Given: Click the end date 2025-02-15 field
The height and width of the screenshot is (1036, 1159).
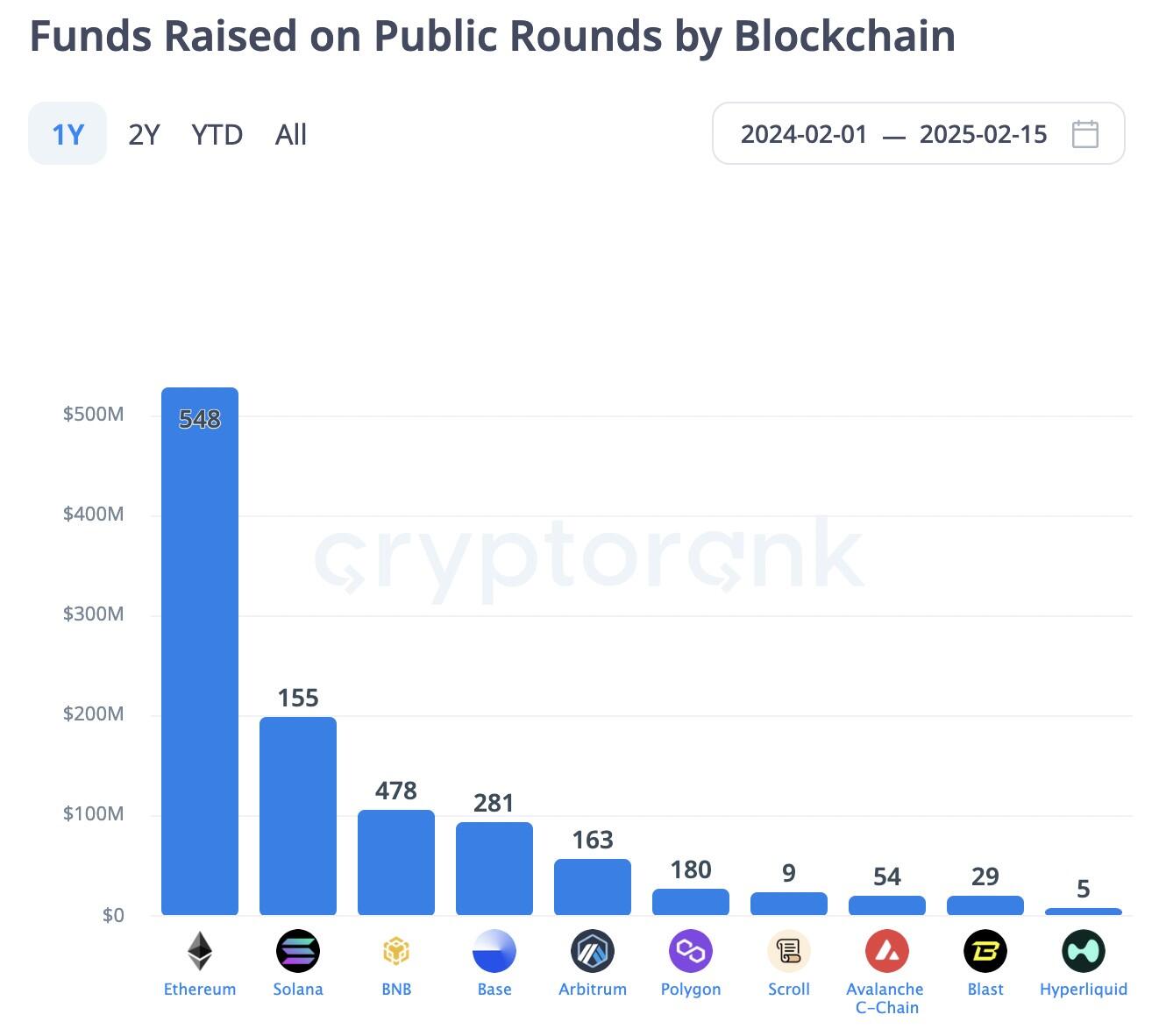Looking at the screenshot, I should click(x=983, y=134).
